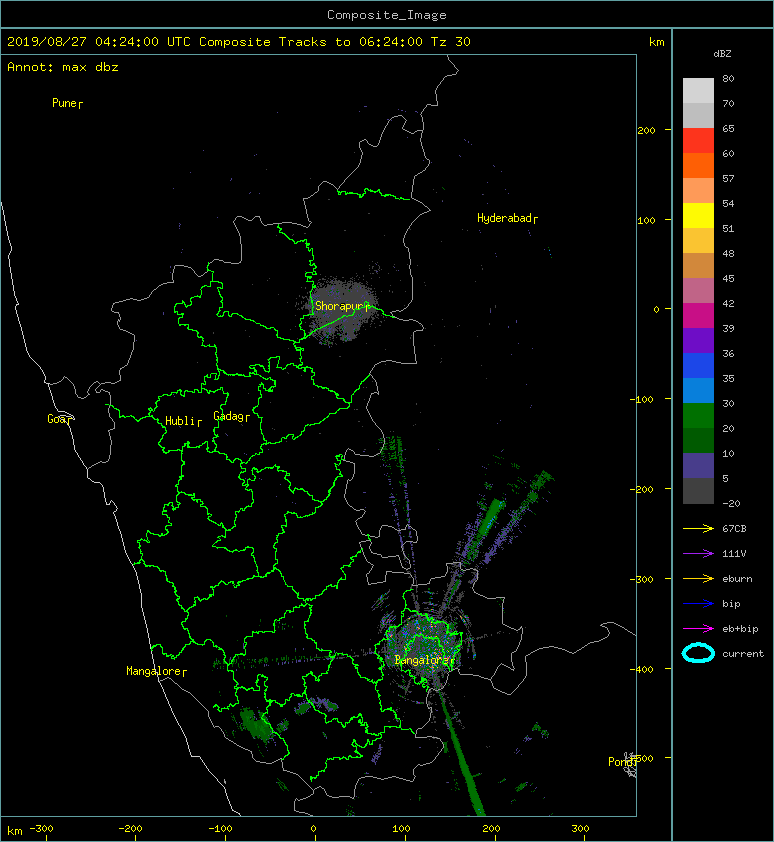Viewport: 774px width, 842px height.
Task: Click the Bangalore radar site label
Action: tap(424, 660)
